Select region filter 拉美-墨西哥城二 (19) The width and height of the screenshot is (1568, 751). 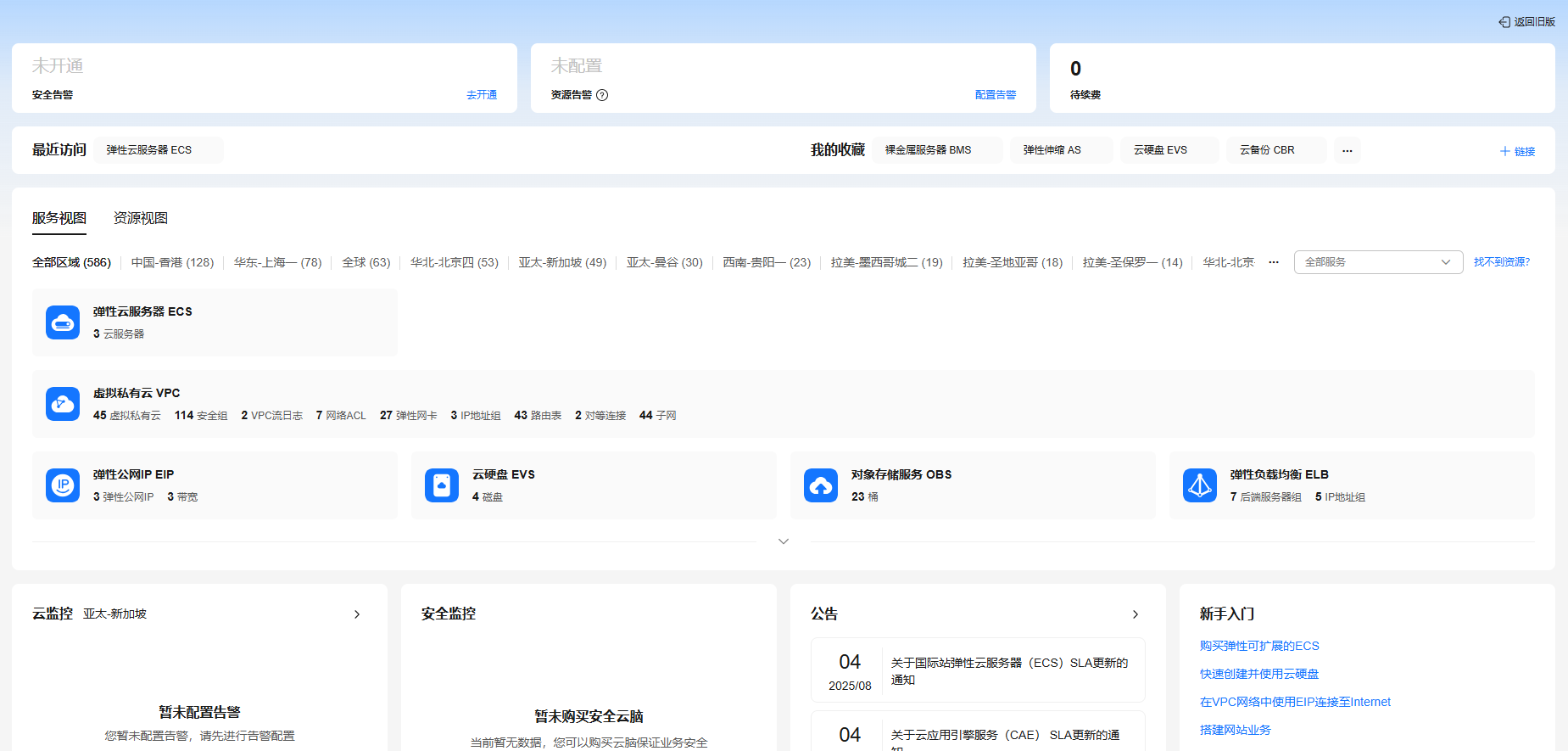coord(887,262)
